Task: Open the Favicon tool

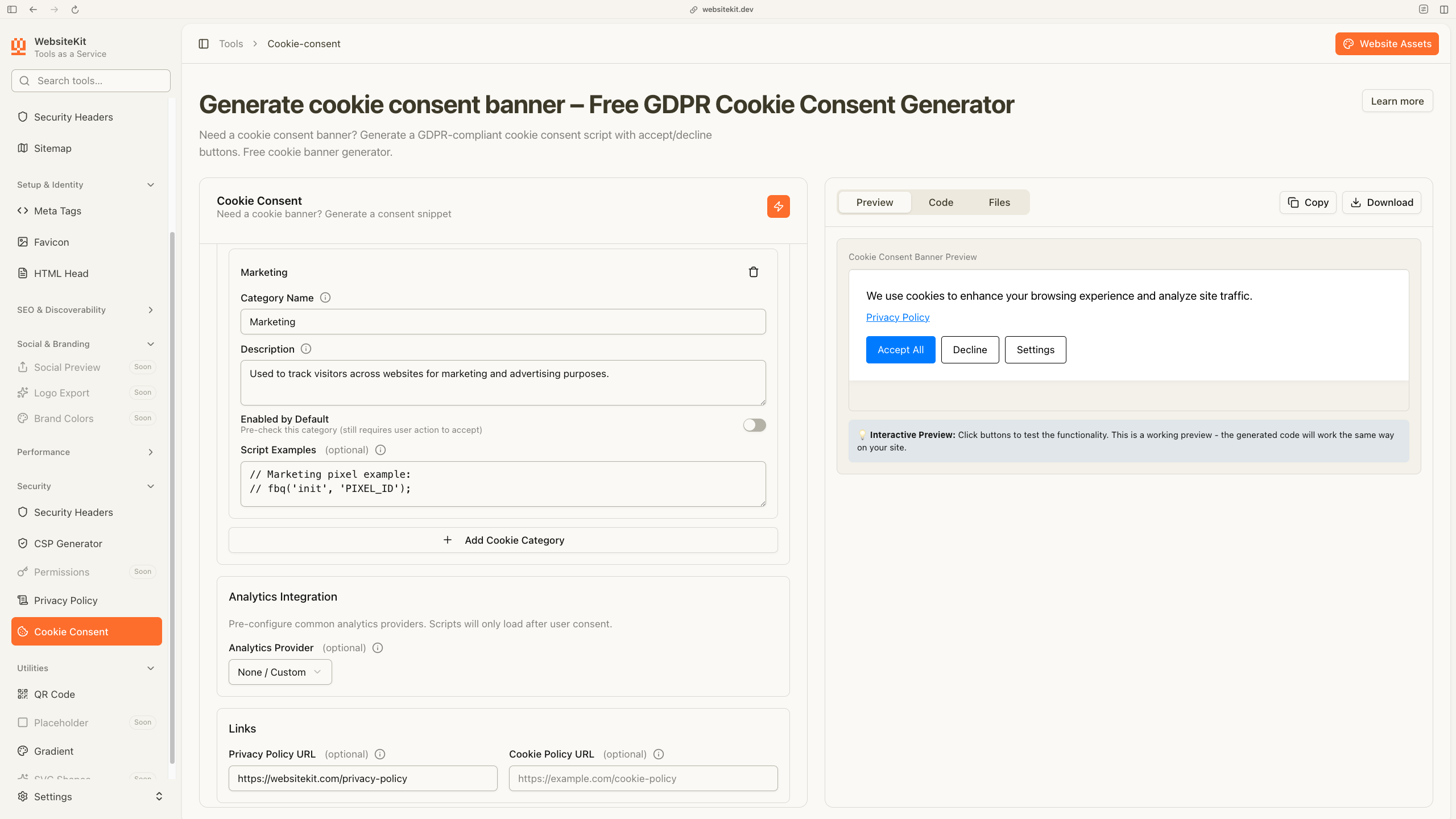Action: (51, 242)
